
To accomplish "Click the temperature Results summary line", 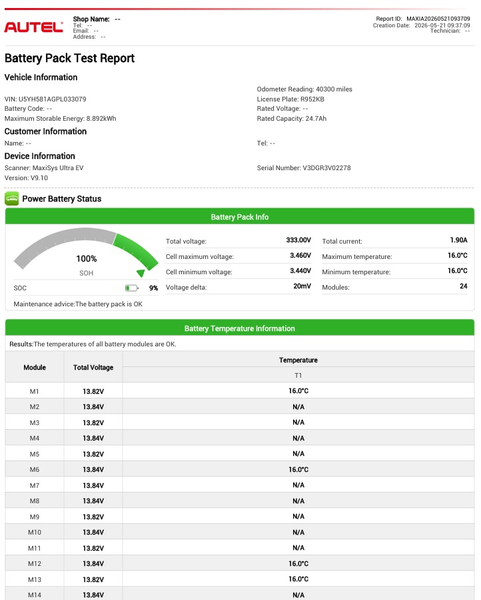I will tap(93, 344).
